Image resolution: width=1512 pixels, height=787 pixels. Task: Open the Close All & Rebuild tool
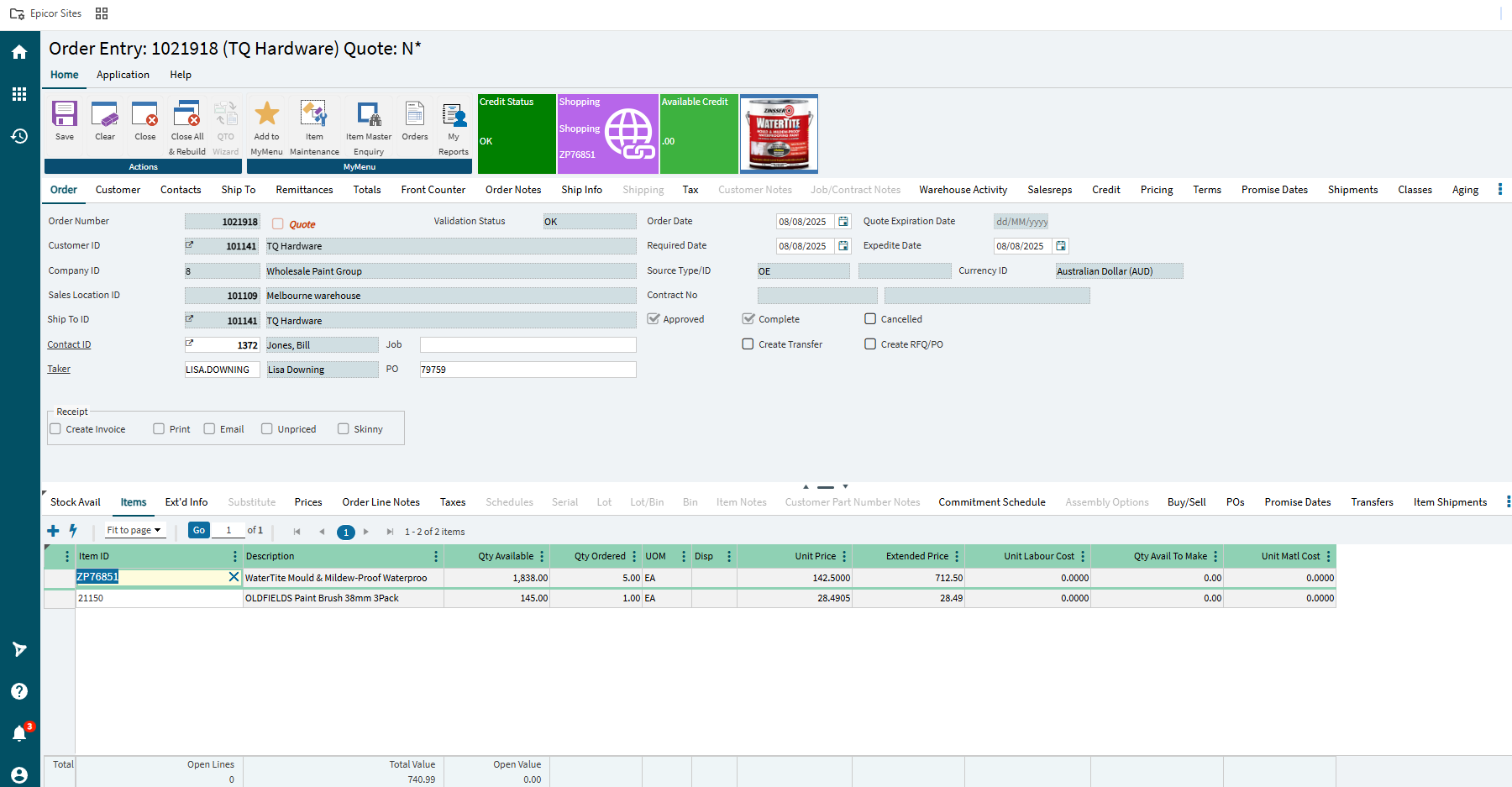[186, 123]
